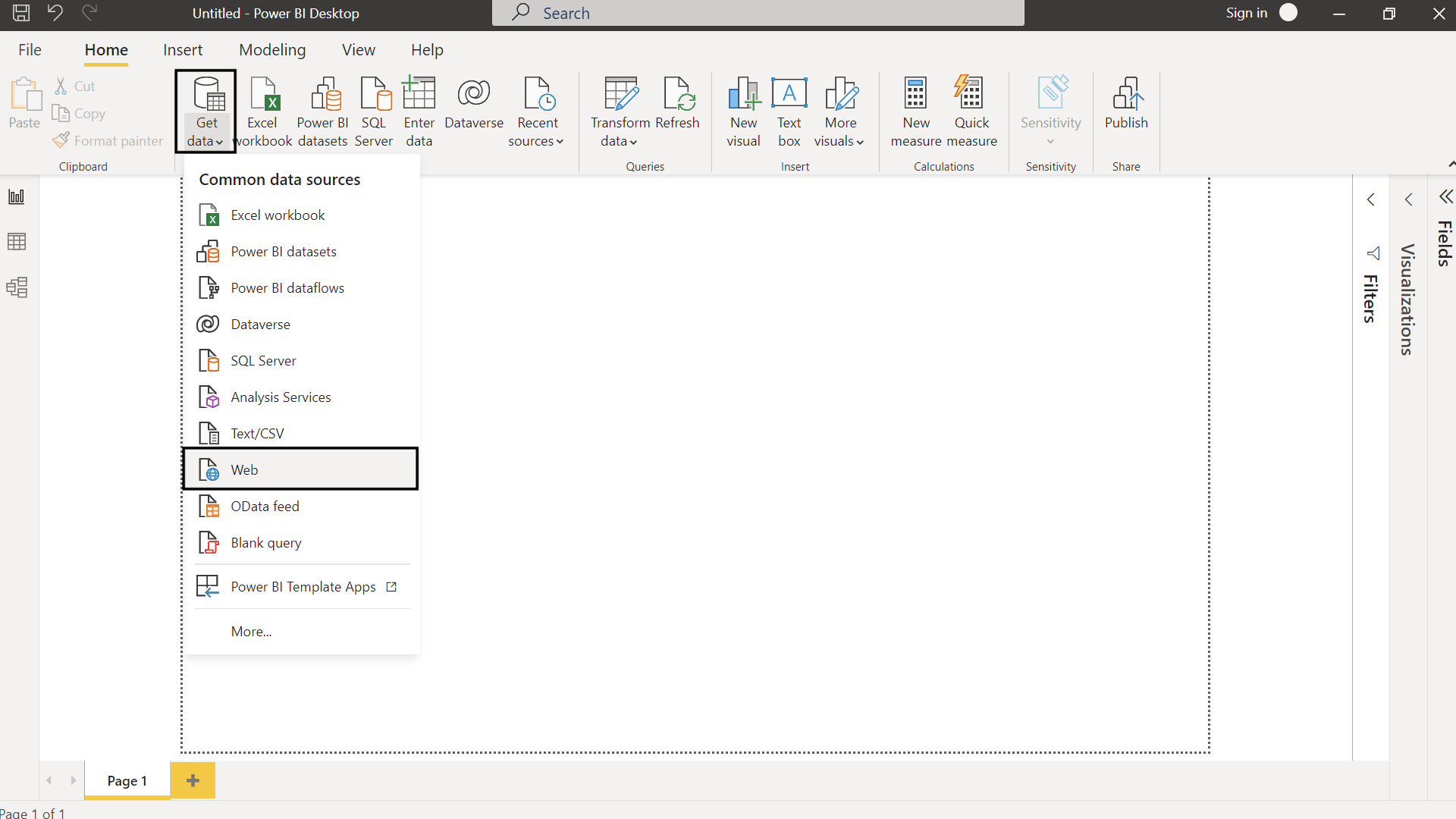Collapse the ribbon with caret arrow
1456x819 pixels.
click(x=1450, y=165)
